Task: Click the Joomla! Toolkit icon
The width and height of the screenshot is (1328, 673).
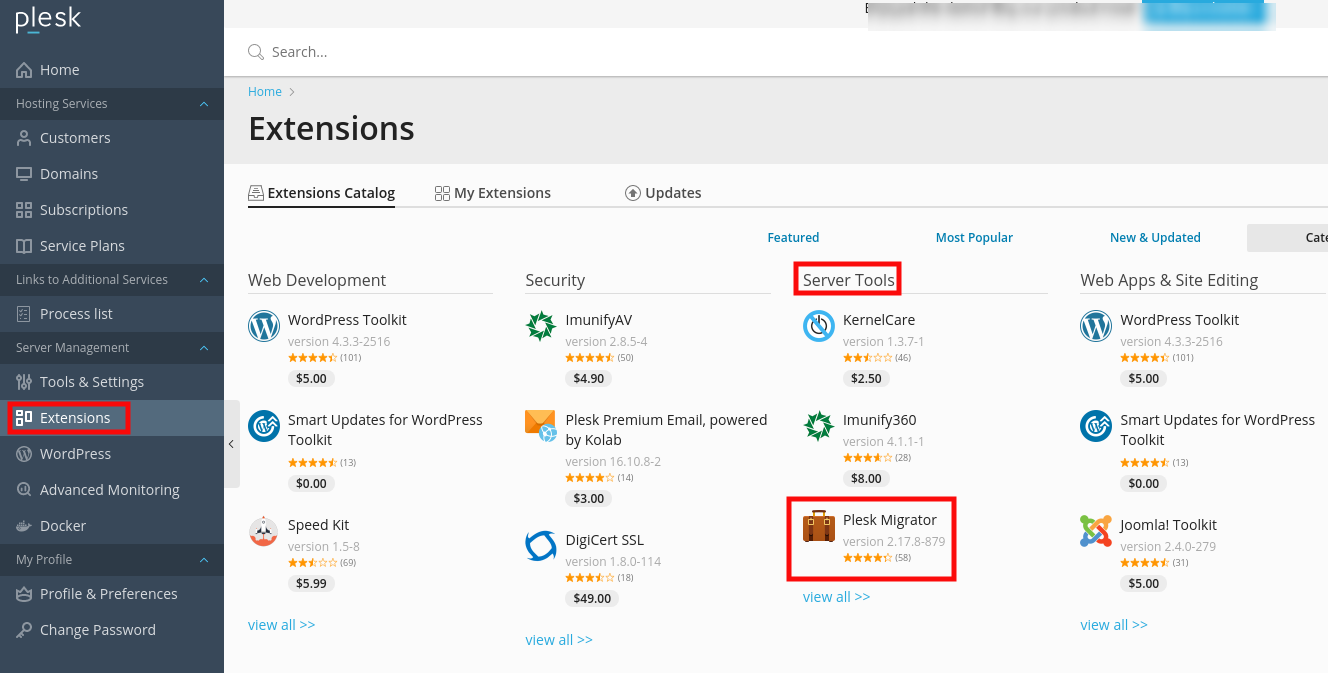Action: (x=1096, y=531)
